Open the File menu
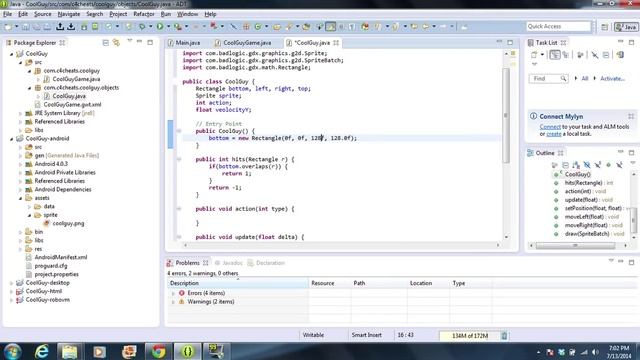 click(7, 14)
